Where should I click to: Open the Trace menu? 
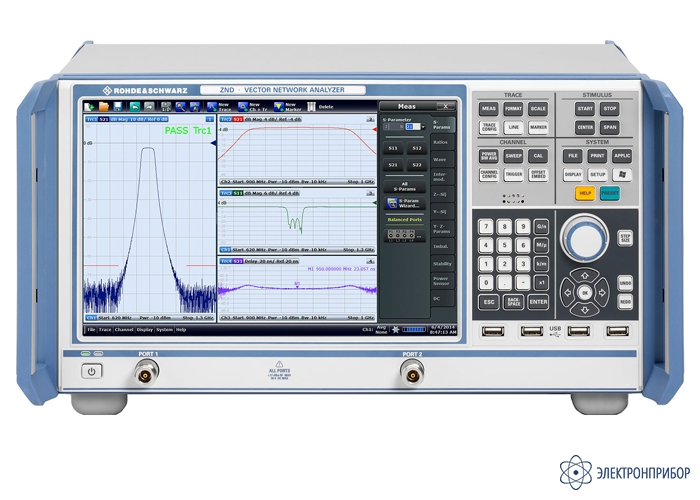105,329
